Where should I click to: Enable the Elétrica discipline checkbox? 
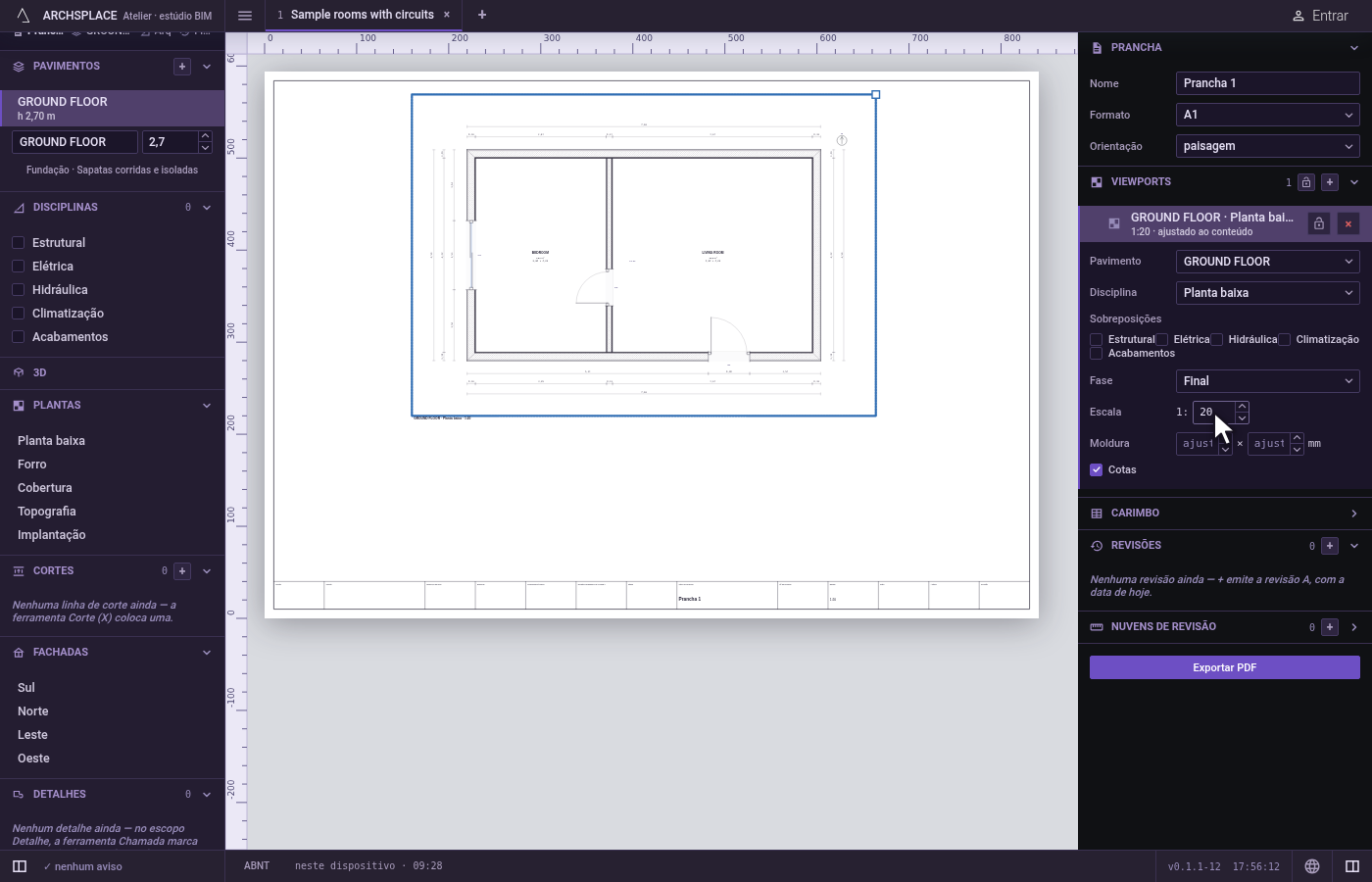point(18,267)
